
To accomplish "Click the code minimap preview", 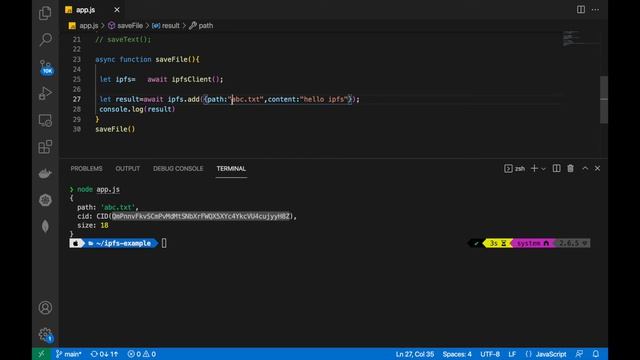I will (580, 38).
